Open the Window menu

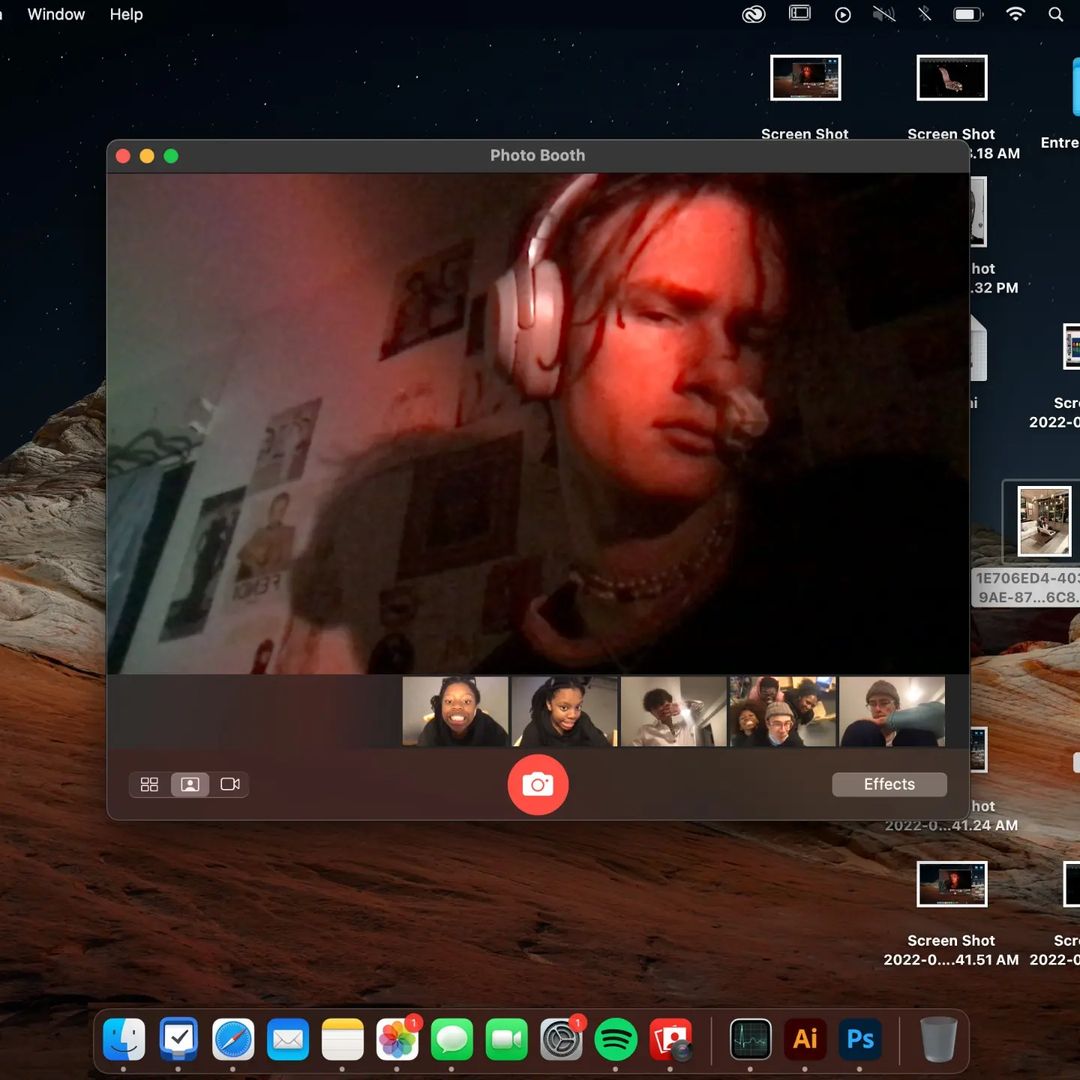point(56,15)
